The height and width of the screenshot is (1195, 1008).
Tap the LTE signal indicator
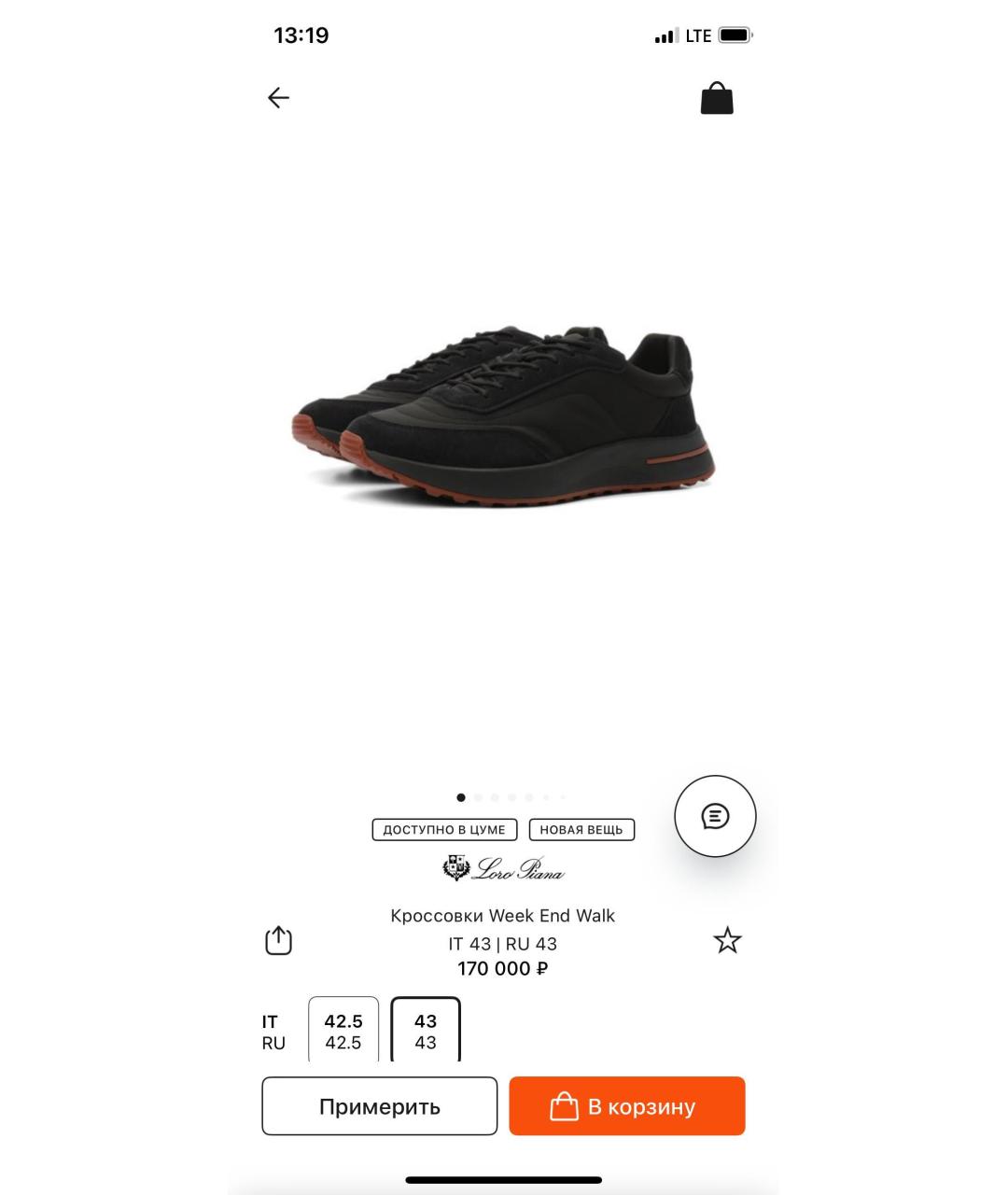point(698,35)
